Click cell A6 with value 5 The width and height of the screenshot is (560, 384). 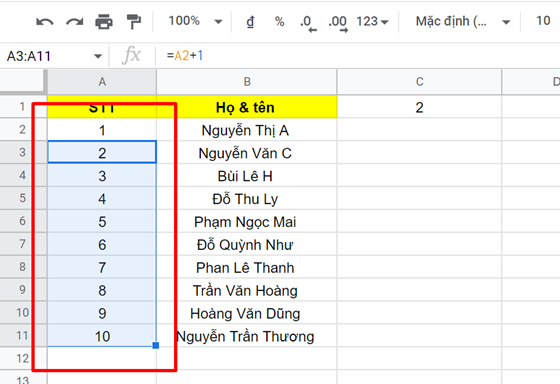tap(102, 221)
